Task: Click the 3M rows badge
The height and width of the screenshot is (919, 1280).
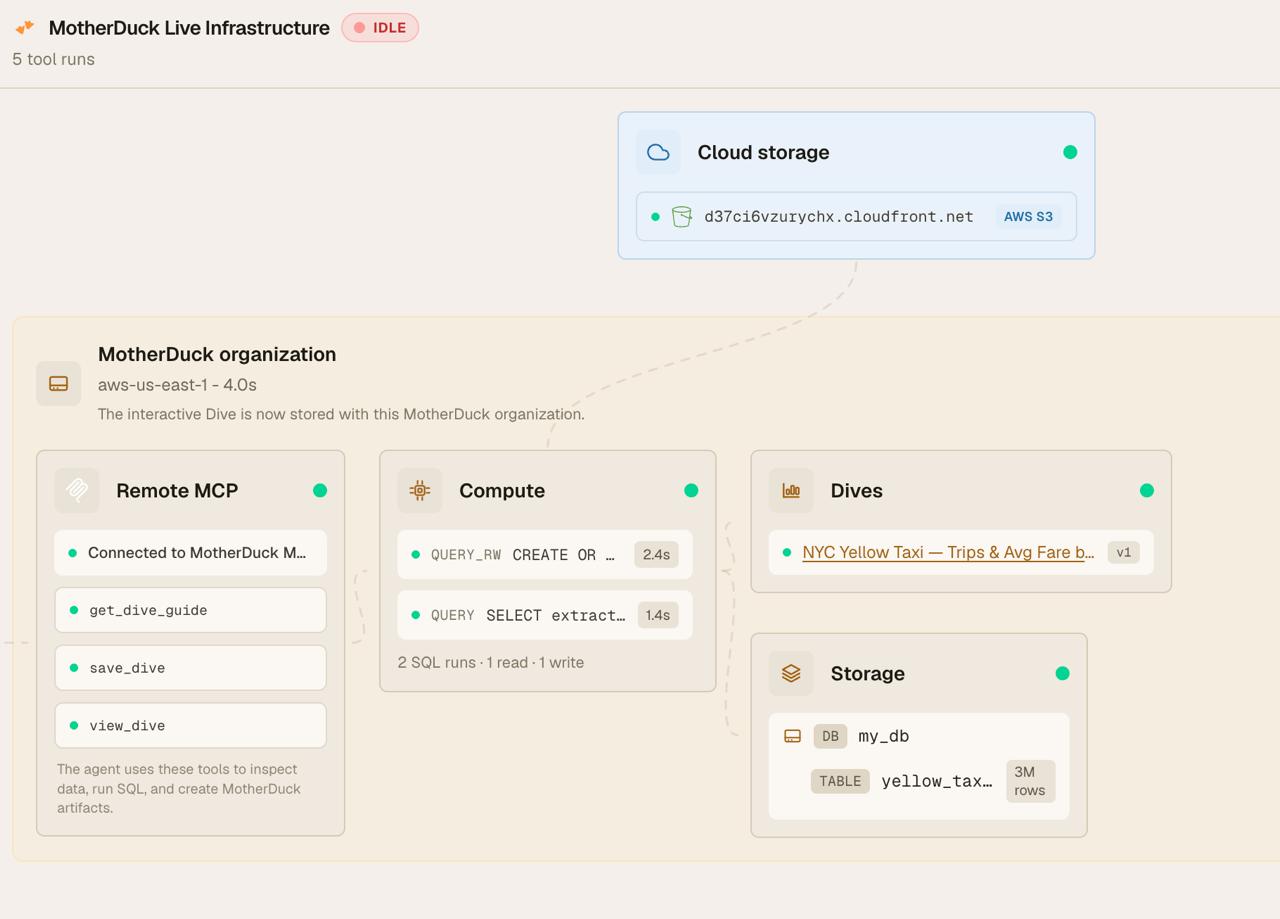Action: pos(1030,781)
